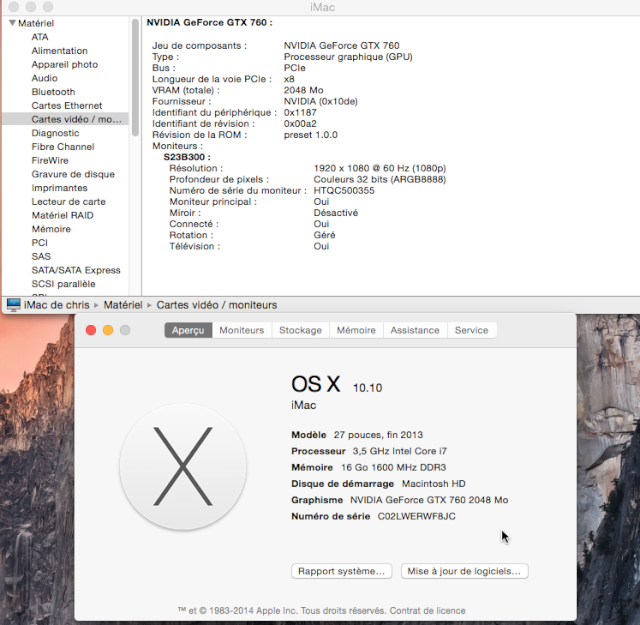Image resolution: width=640 pixels, height=625 pixels.
Task: Click iMac de chris in path bar
Action: click(x=56, y=305)
